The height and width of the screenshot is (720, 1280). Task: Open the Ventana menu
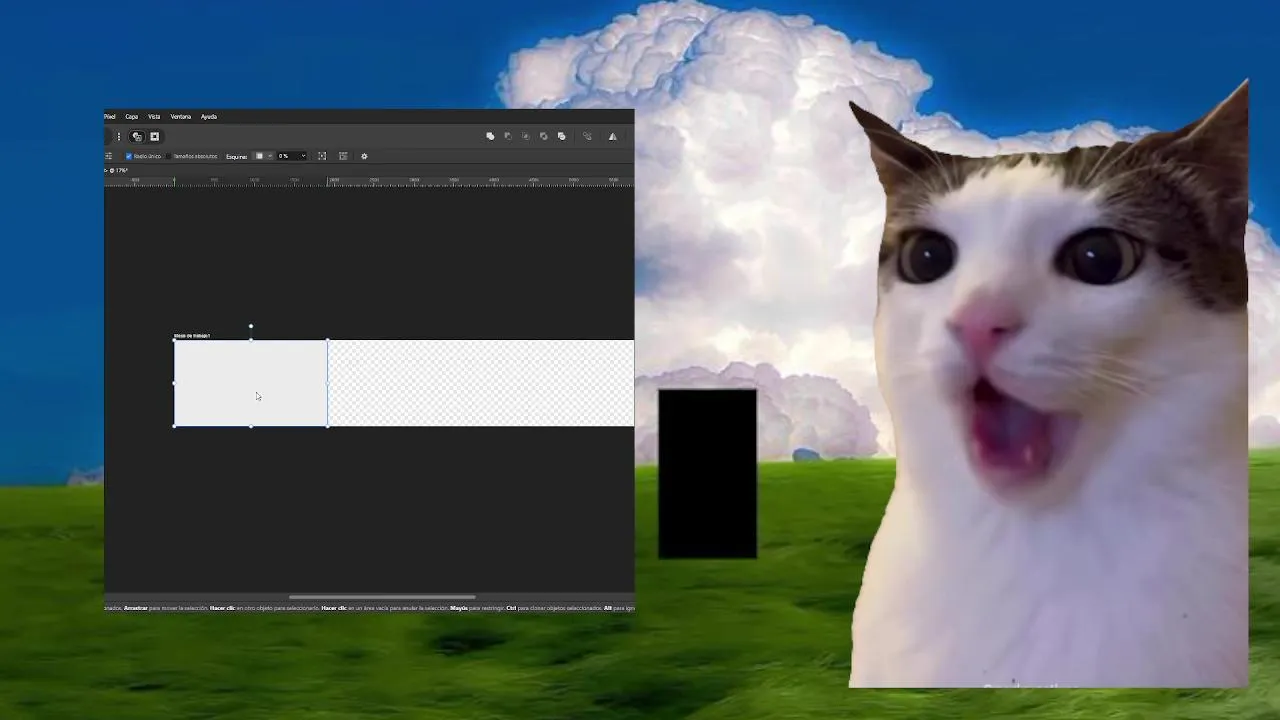tap(180, 117)
